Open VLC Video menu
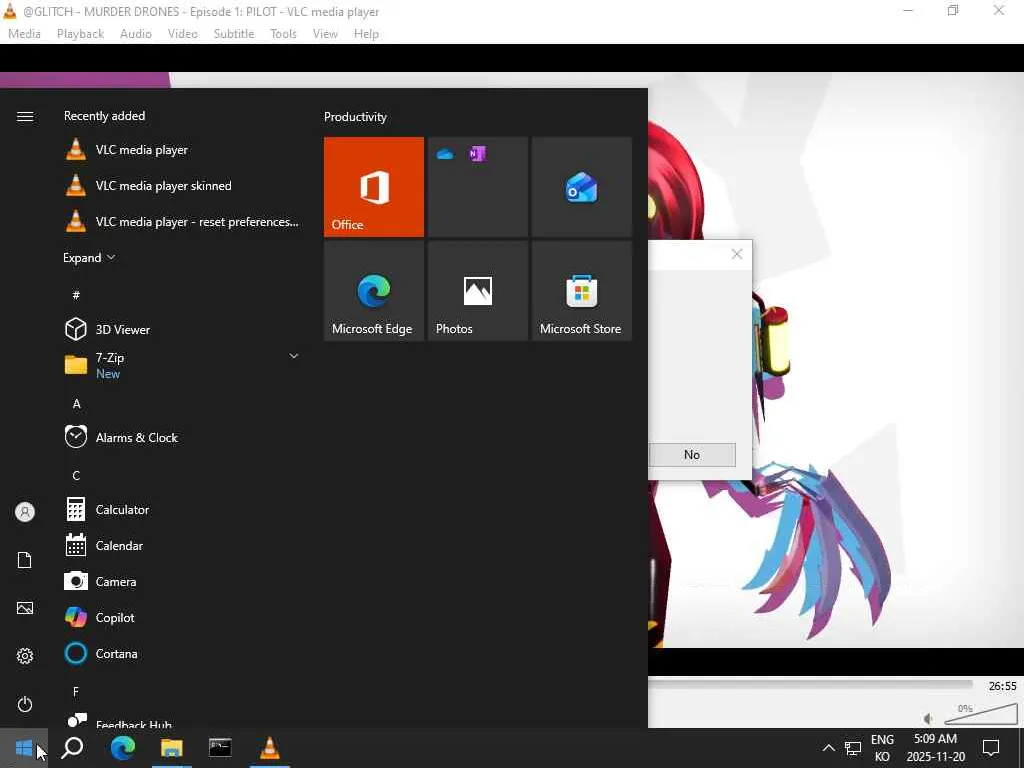 (183, 33)
